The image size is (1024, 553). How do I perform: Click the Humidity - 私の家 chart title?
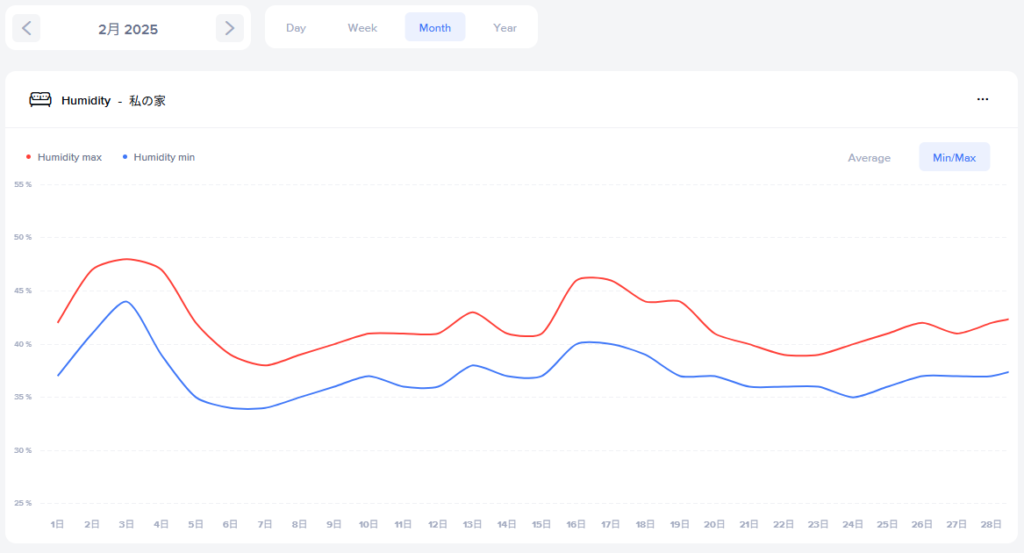[x=113, y=100]
